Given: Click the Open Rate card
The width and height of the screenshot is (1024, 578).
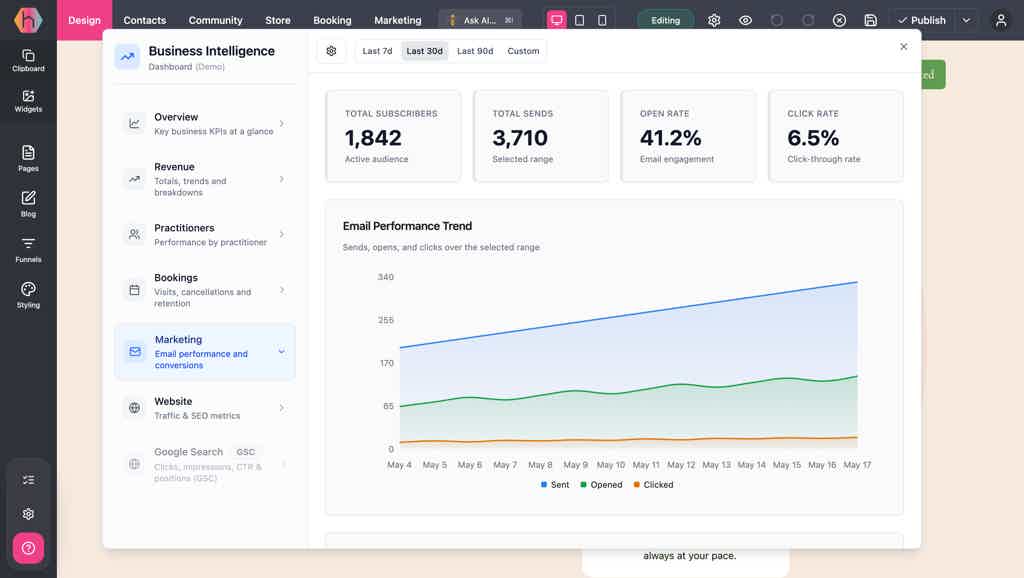Looking at the screenshot, I should (x=688, y=136).
